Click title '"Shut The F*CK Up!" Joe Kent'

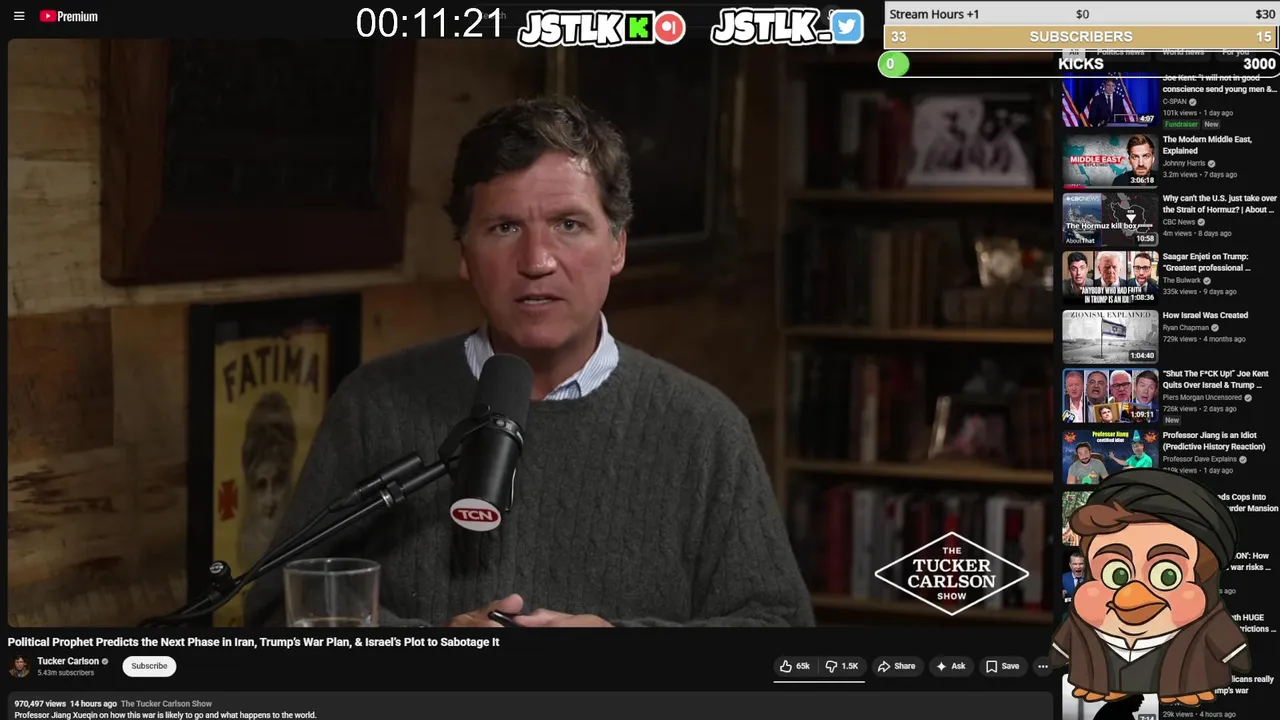pyautogui.click(x=1215, y=379)
